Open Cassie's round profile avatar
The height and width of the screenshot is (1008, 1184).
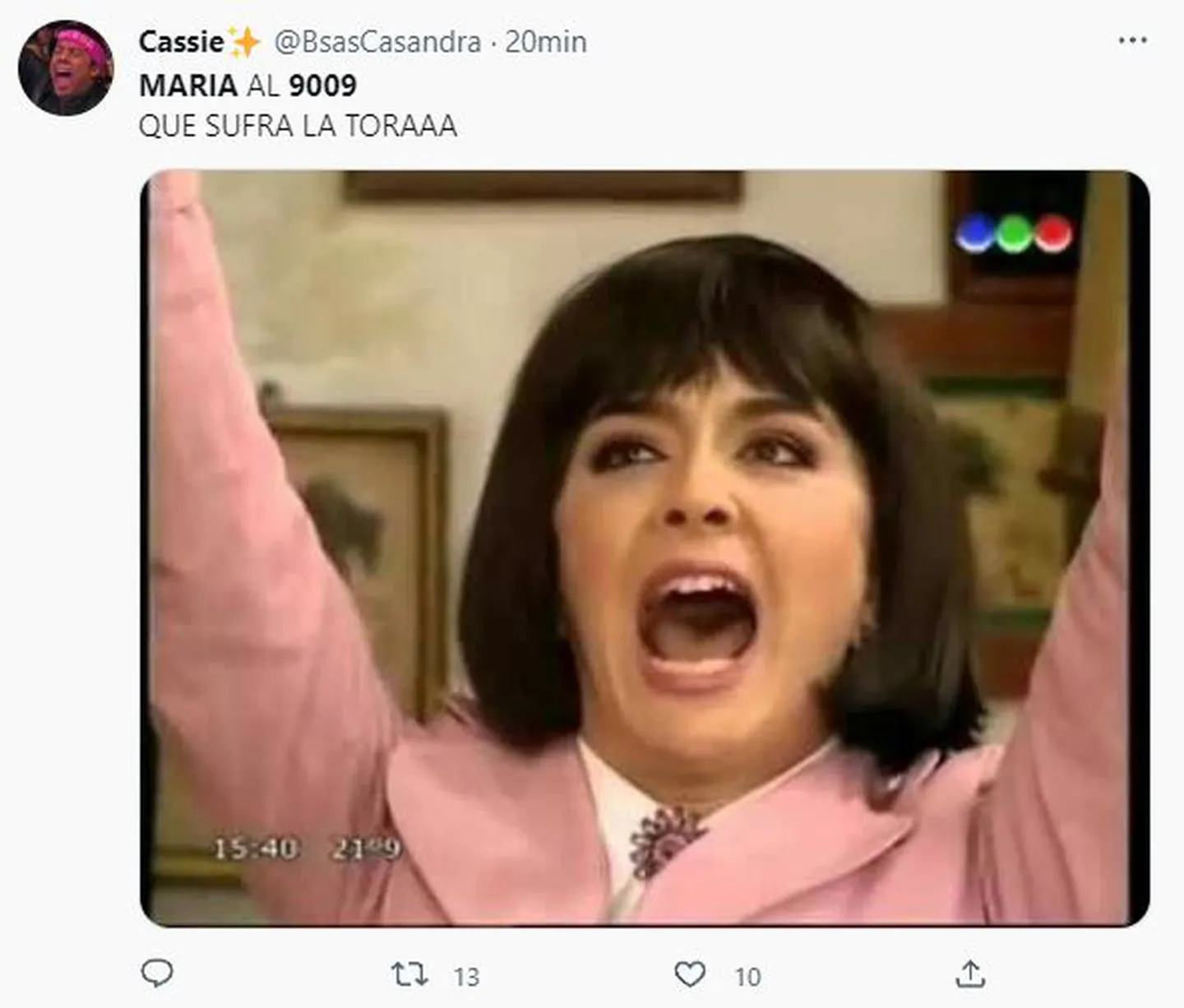[x=66, y=67]
